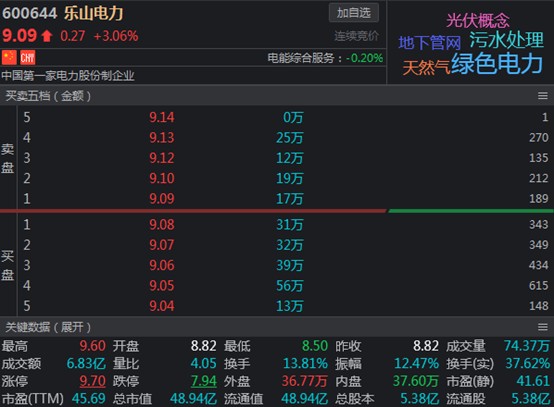This screenshot has width=554, height=407.
Task: Click the 总股本 value 5.38亿
Action: tap(419, 399)
